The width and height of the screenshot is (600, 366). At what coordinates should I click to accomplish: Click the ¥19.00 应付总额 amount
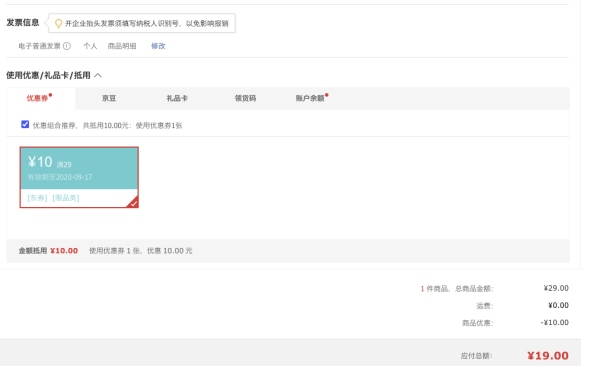[548, 356]
